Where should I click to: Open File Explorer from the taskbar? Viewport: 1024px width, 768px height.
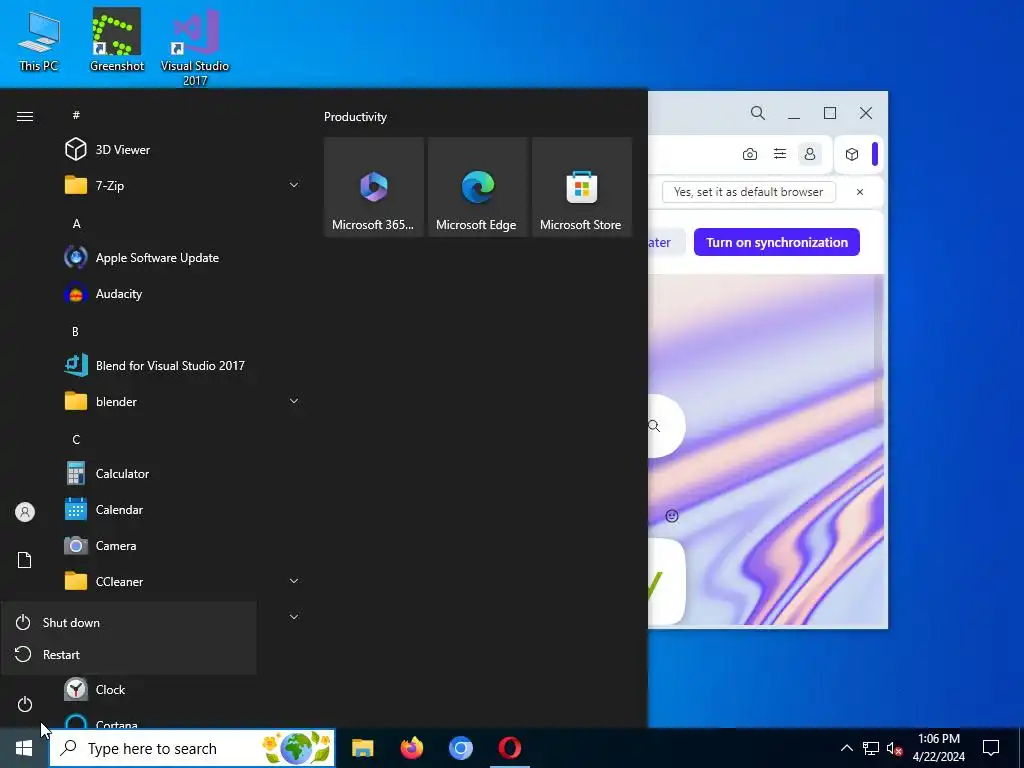point(362,748)
